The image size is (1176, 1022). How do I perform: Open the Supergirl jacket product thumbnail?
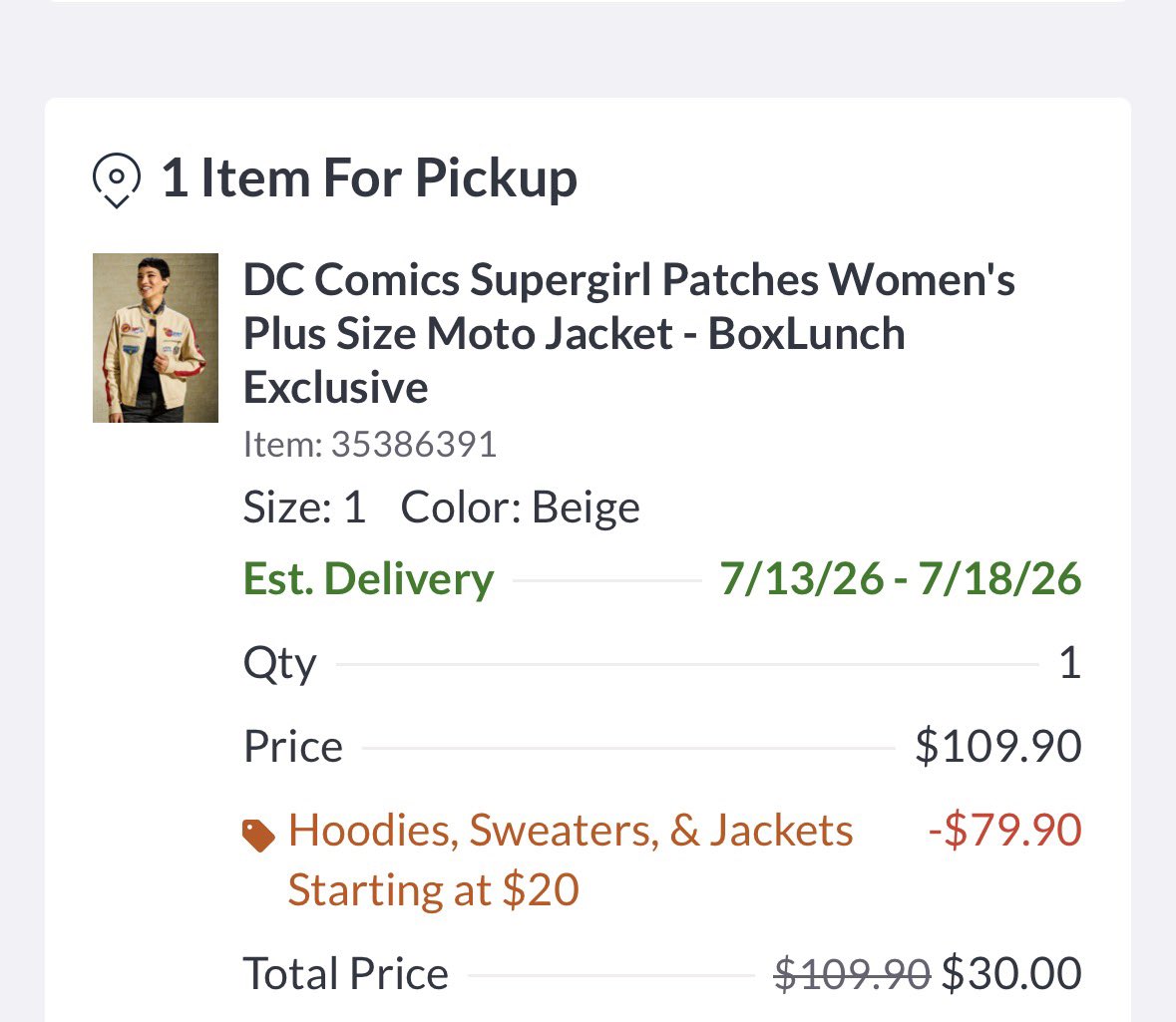pos(156,338)
